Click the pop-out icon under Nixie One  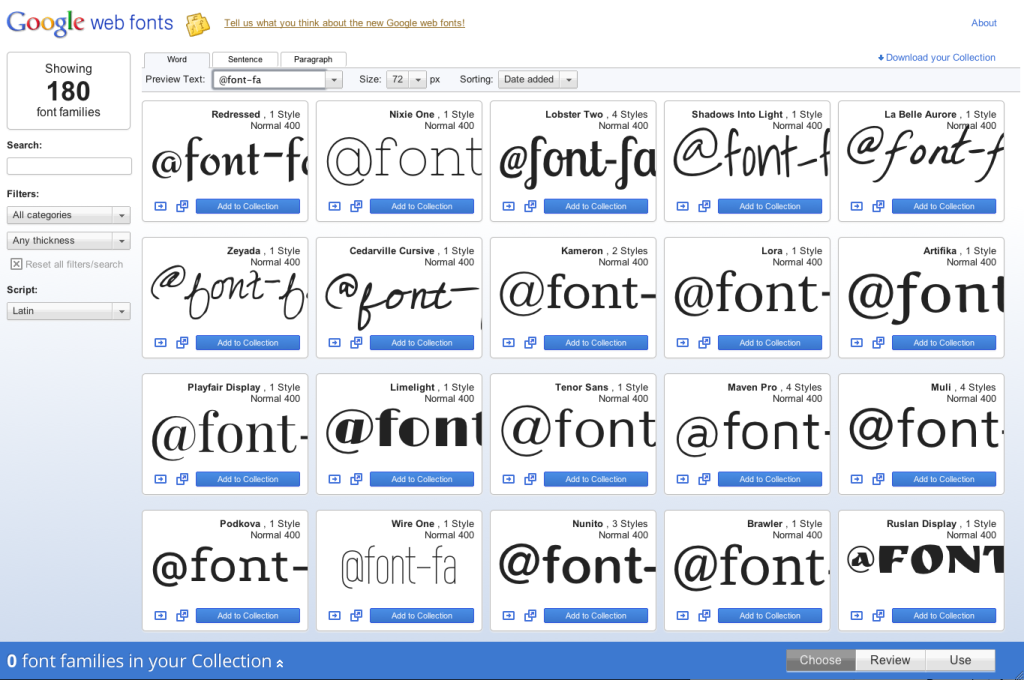[356, 206]
